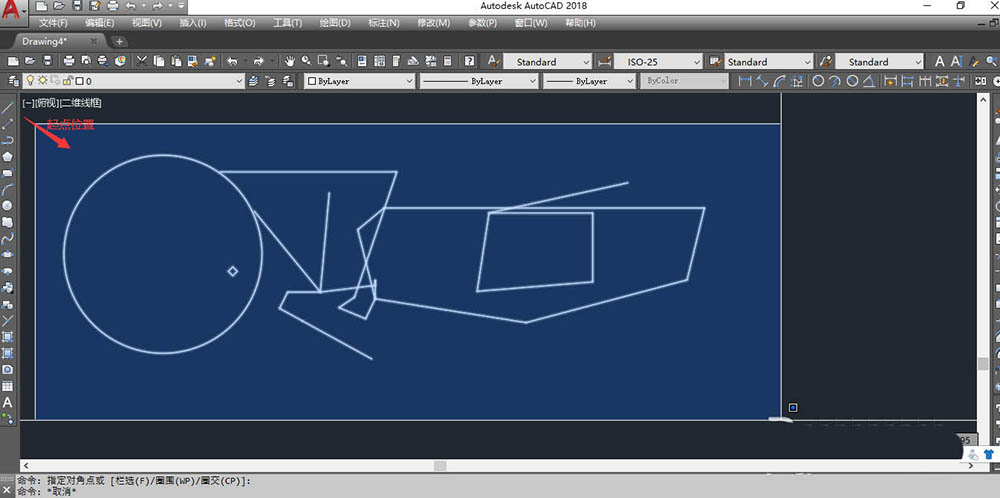Close the Drawing4* tab
The image size is (1000, 498).
[94, 41]
